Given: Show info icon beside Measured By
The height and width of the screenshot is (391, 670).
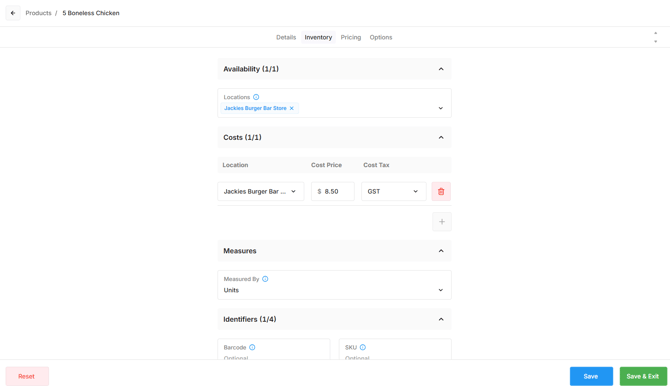Looking at the screenshot, I should click(265, 279).
